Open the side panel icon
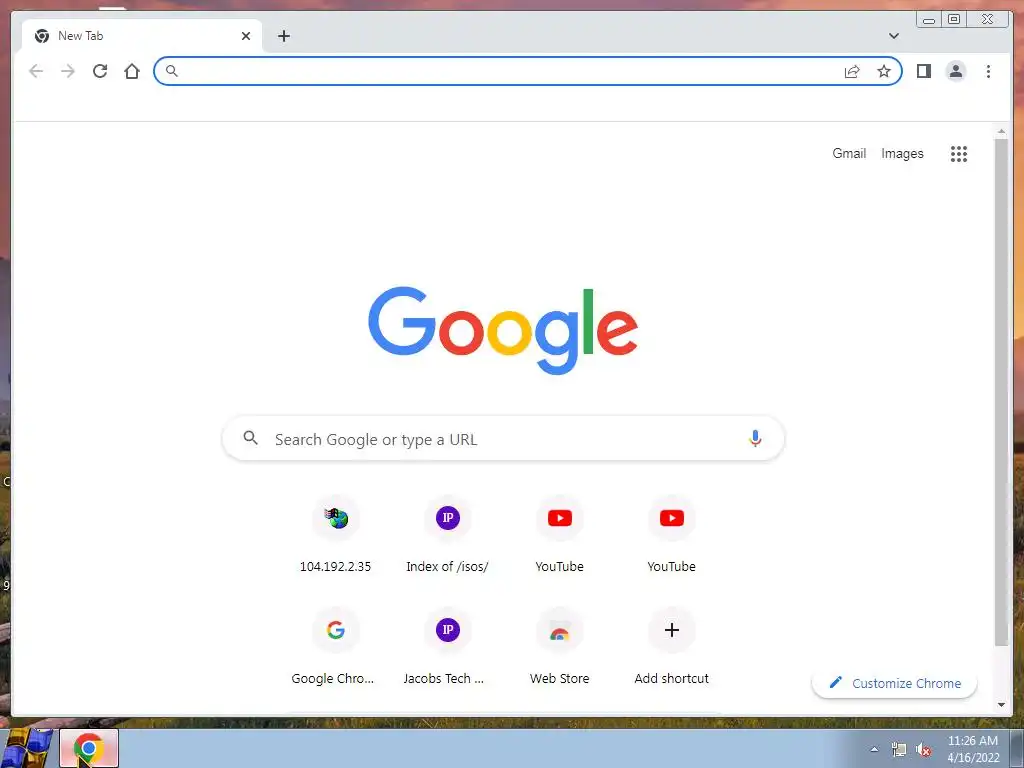The width and height of the screenshot is (1024, 768). (x=923, y=71)
